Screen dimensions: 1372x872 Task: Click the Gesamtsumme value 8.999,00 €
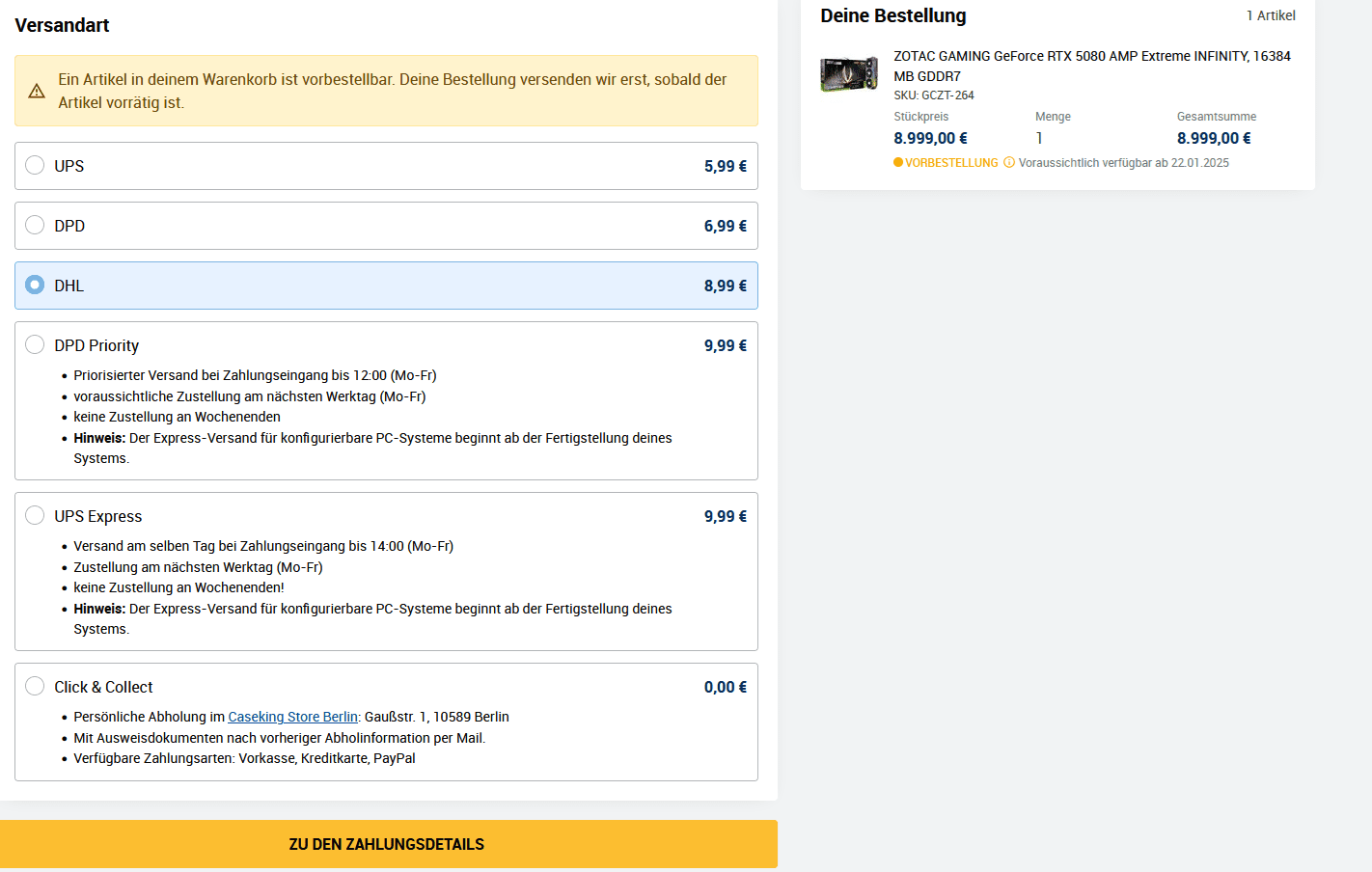point(1214,138)
